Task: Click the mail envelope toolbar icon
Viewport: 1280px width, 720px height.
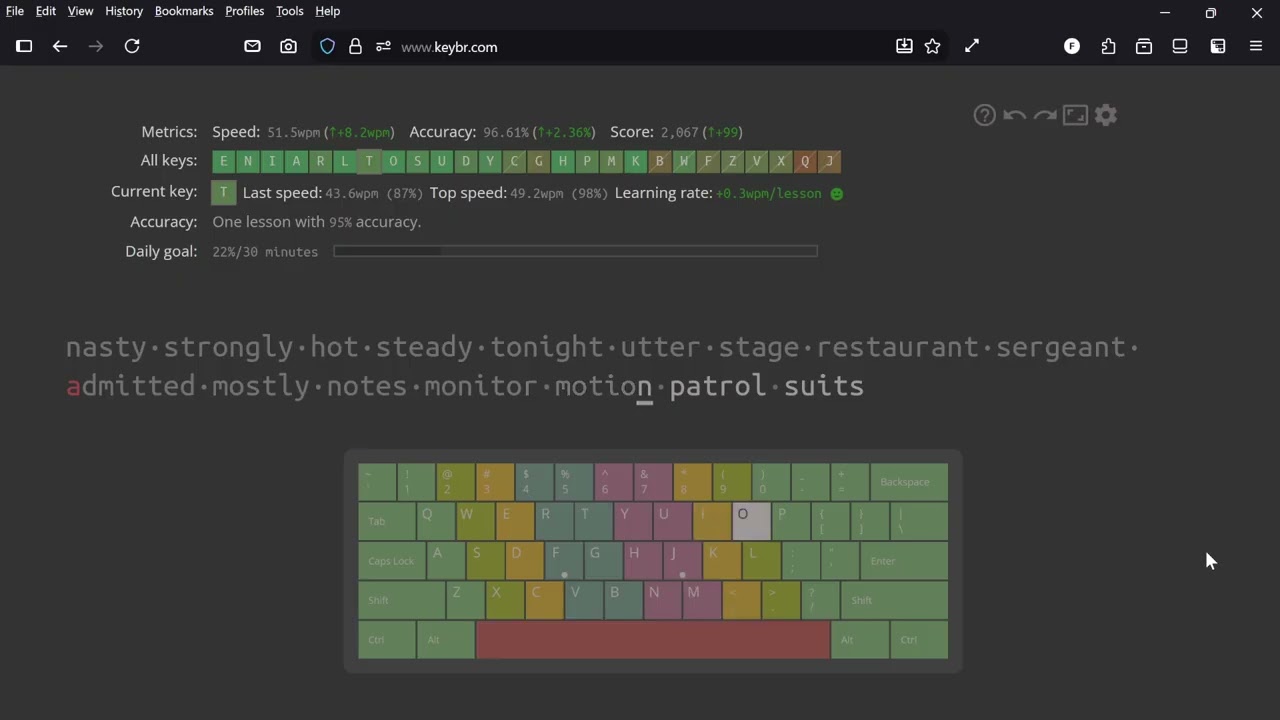Action: point(252,46)
